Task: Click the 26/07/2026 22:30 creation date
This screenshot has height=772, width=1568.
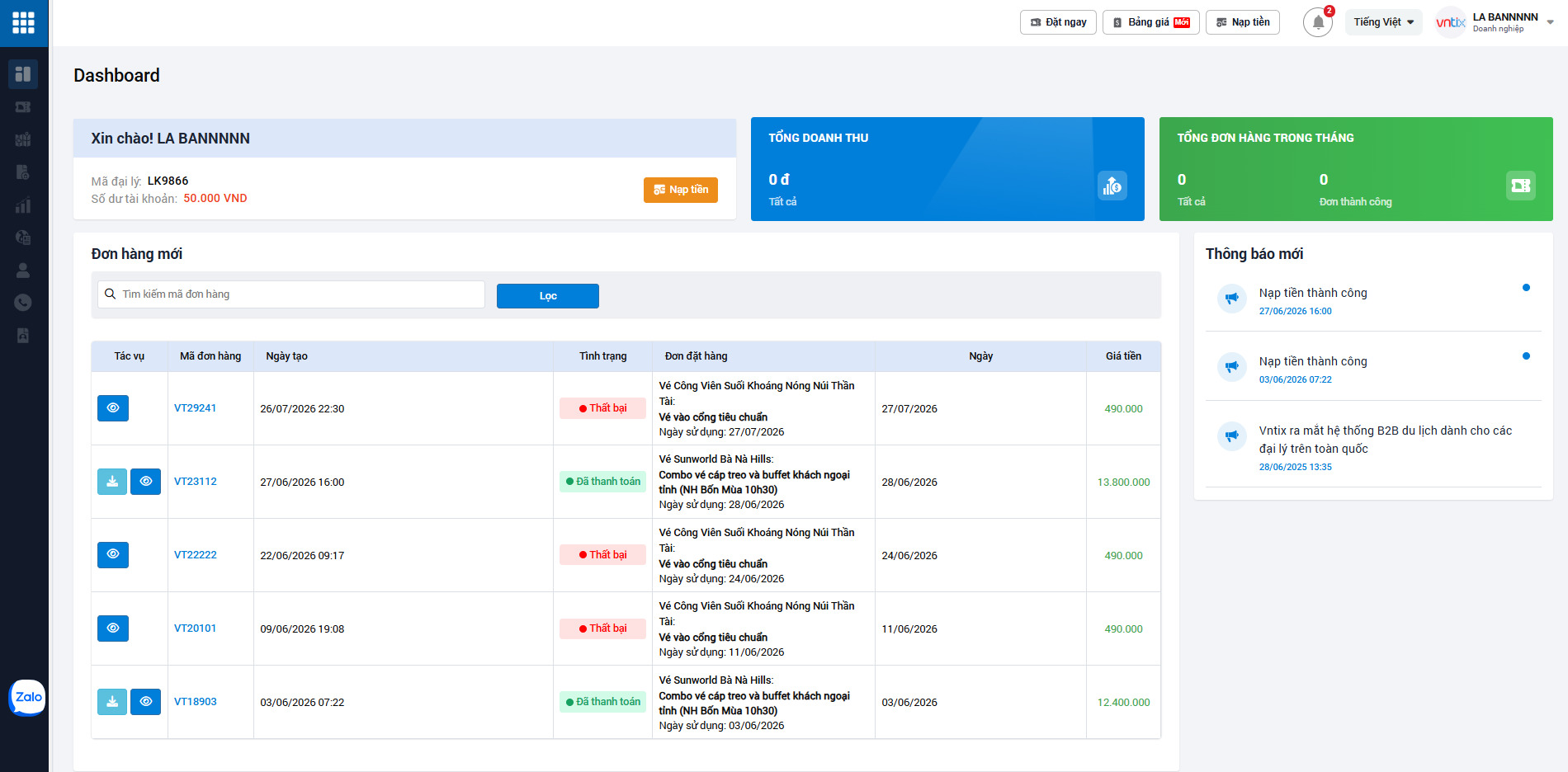Action: [302, 409]
